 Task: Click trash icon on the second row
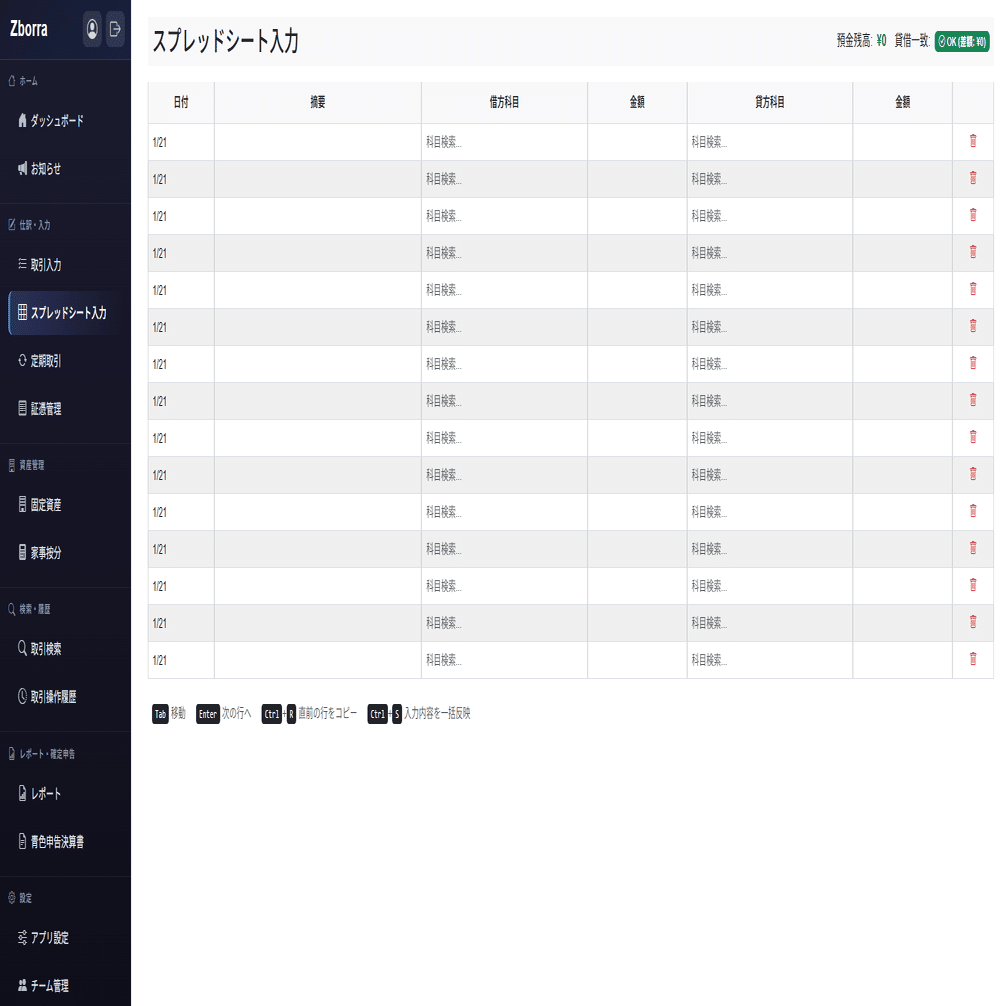(x=973, y=178)
